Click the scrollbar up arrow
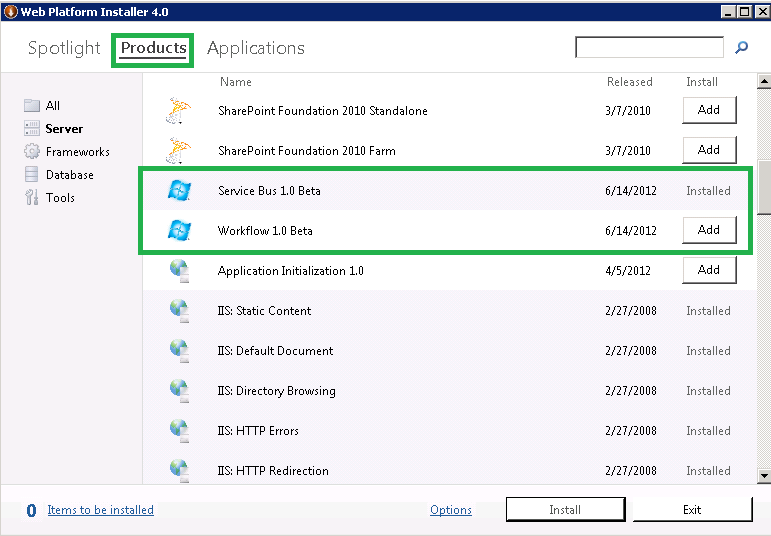 pos(764,81)
